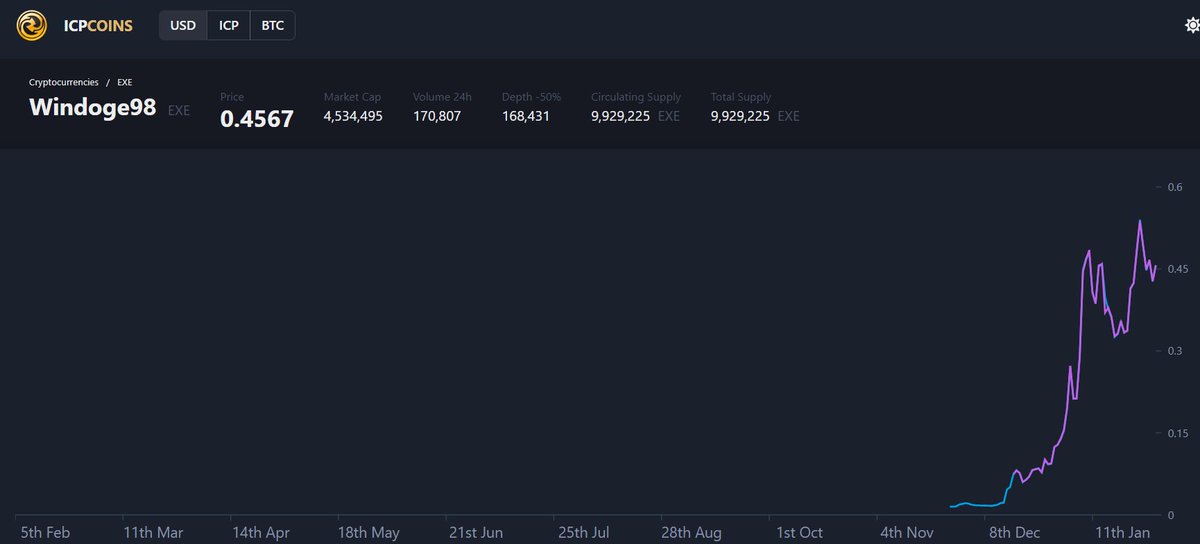Switch currency to USD

point(183,25)
